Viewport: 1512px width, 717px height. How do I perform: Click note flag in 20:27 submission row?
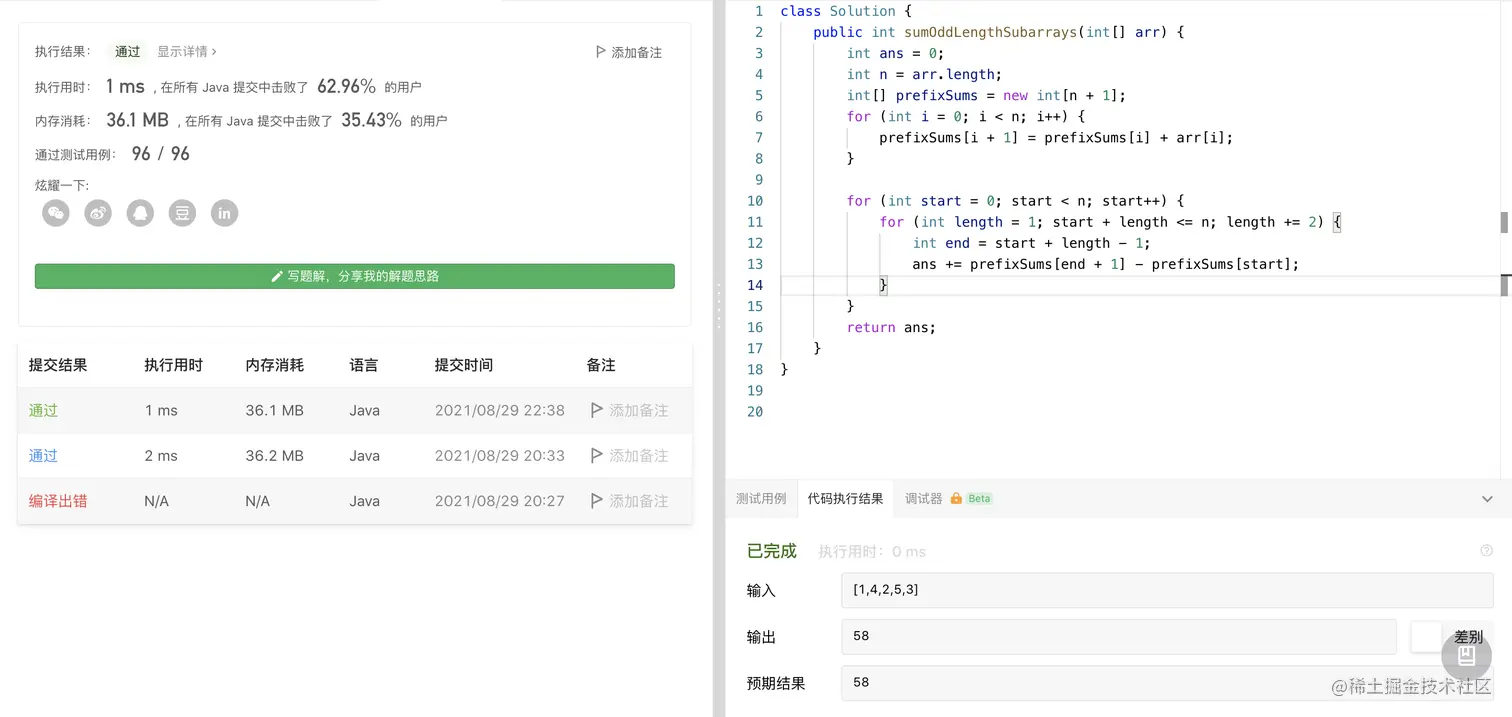pos(597,501)
